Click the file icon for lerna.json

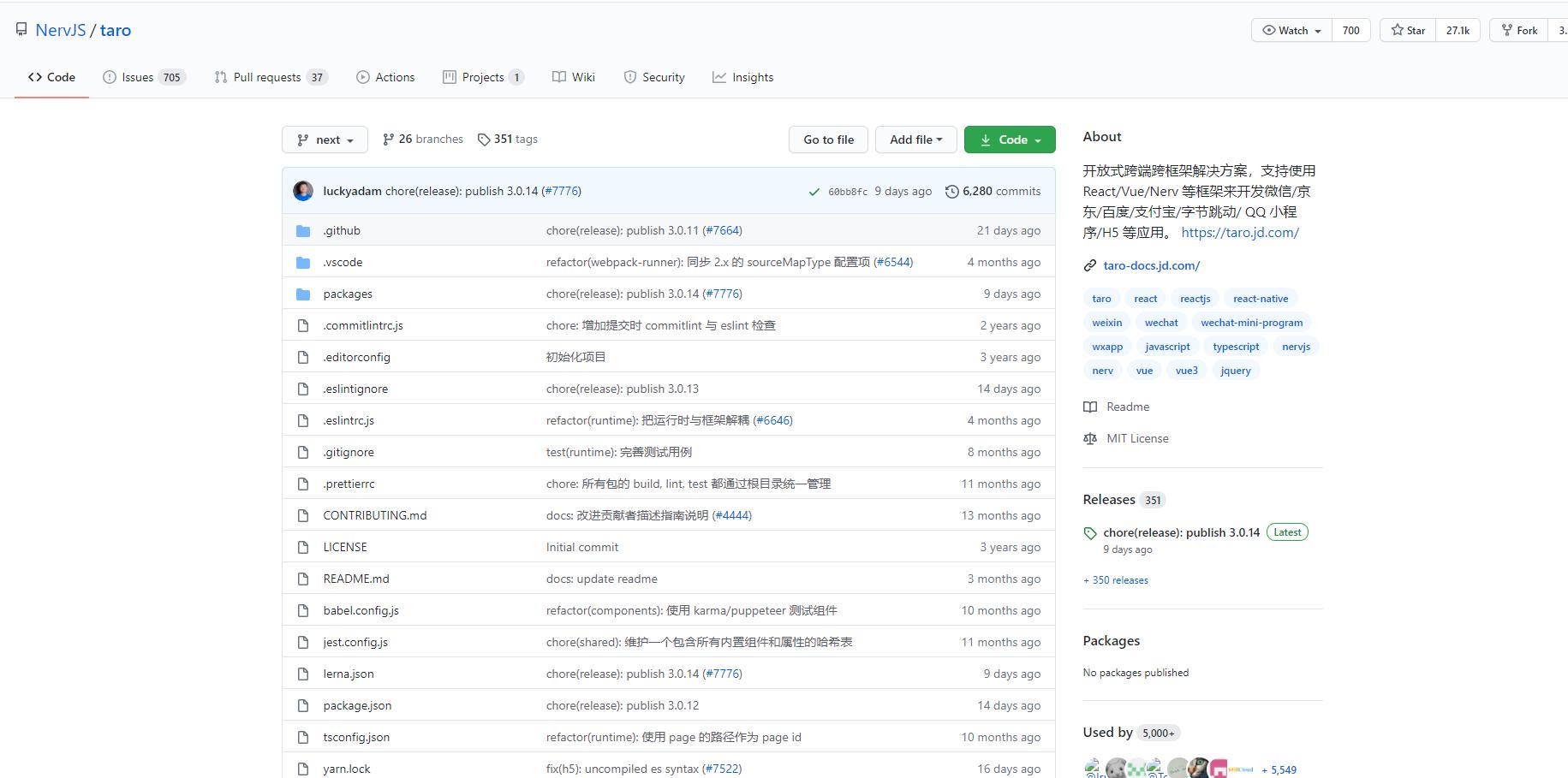[x=303, y=674]
